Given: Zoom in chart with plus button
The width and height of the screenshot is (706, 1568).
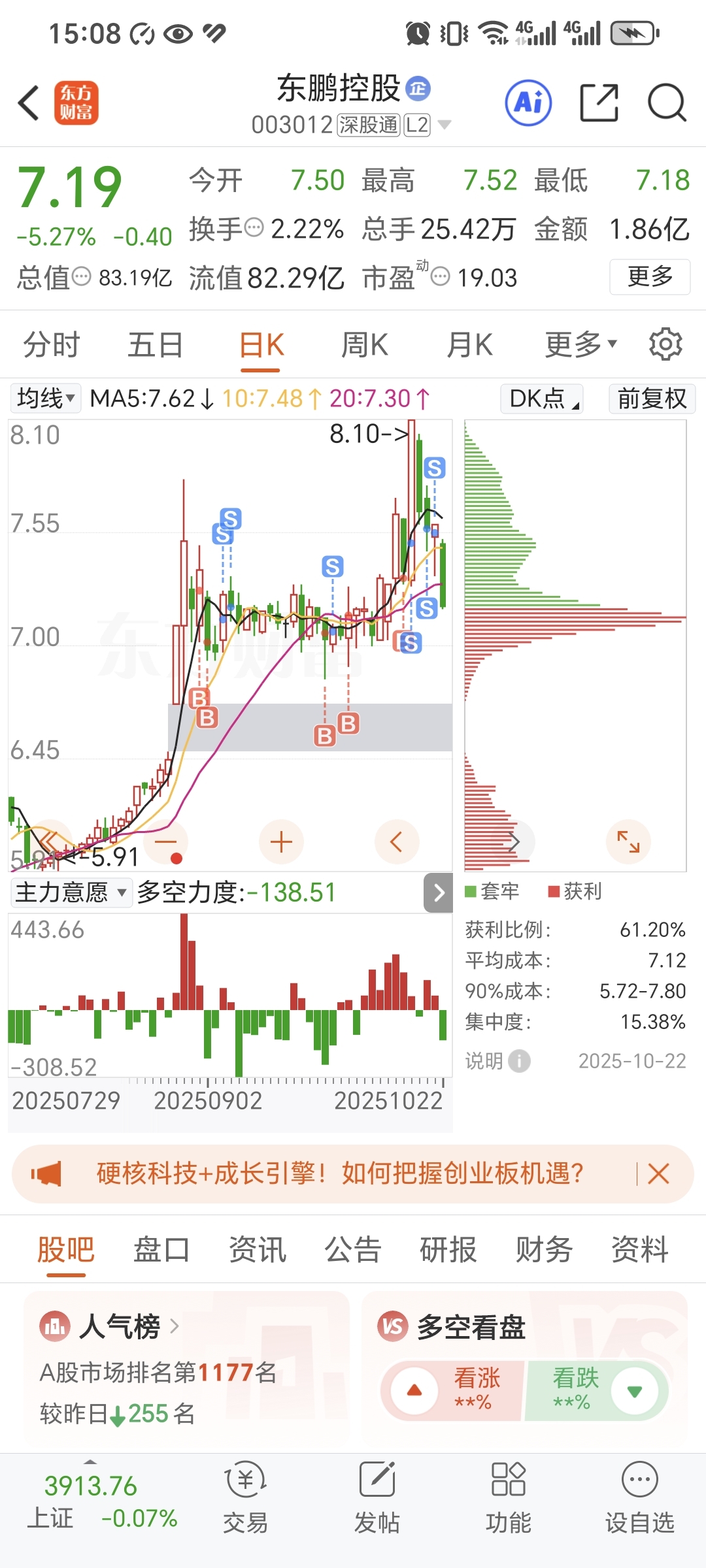Looking at the screenshot, I should click(281, 841).
